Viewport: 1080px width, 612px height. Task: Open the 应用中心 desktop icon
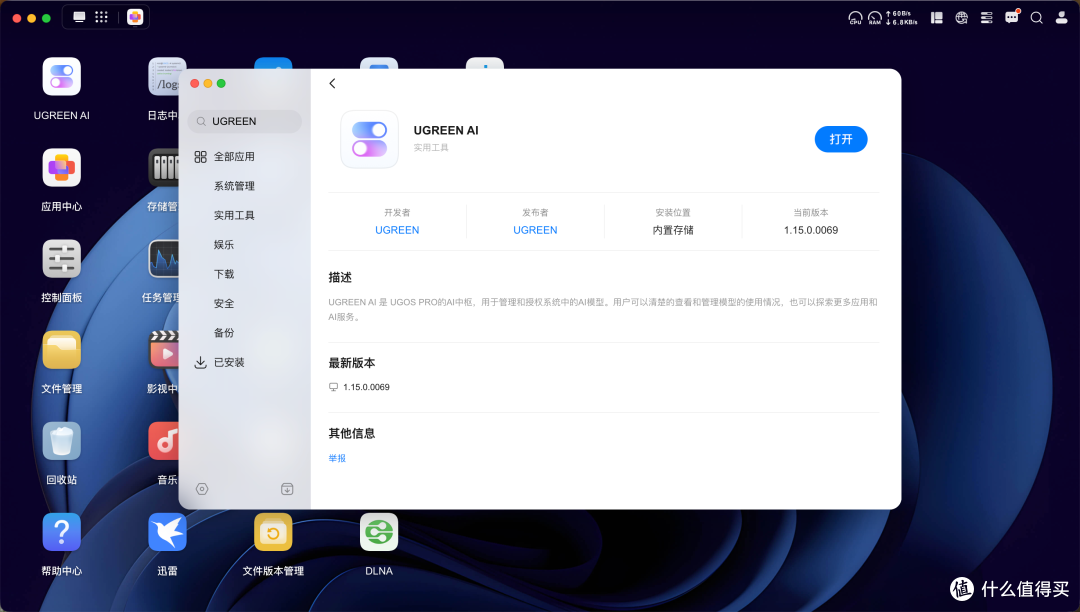(x=61, y=168)
